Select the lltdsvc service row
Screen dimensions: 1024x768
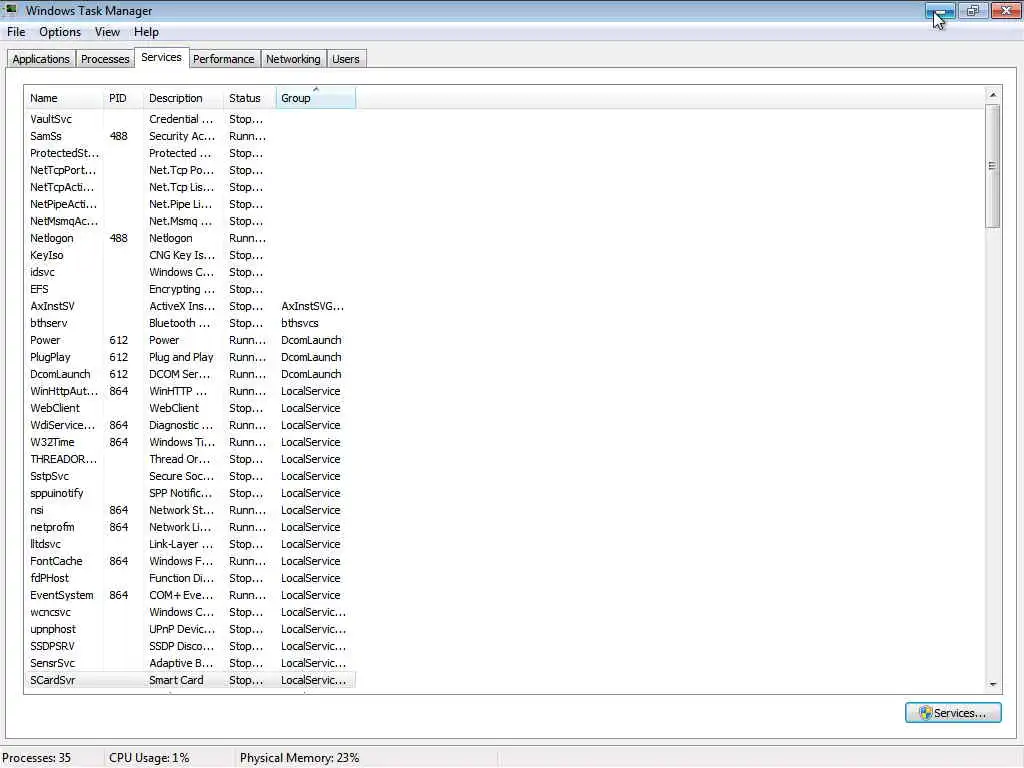(x=190, y=543)
